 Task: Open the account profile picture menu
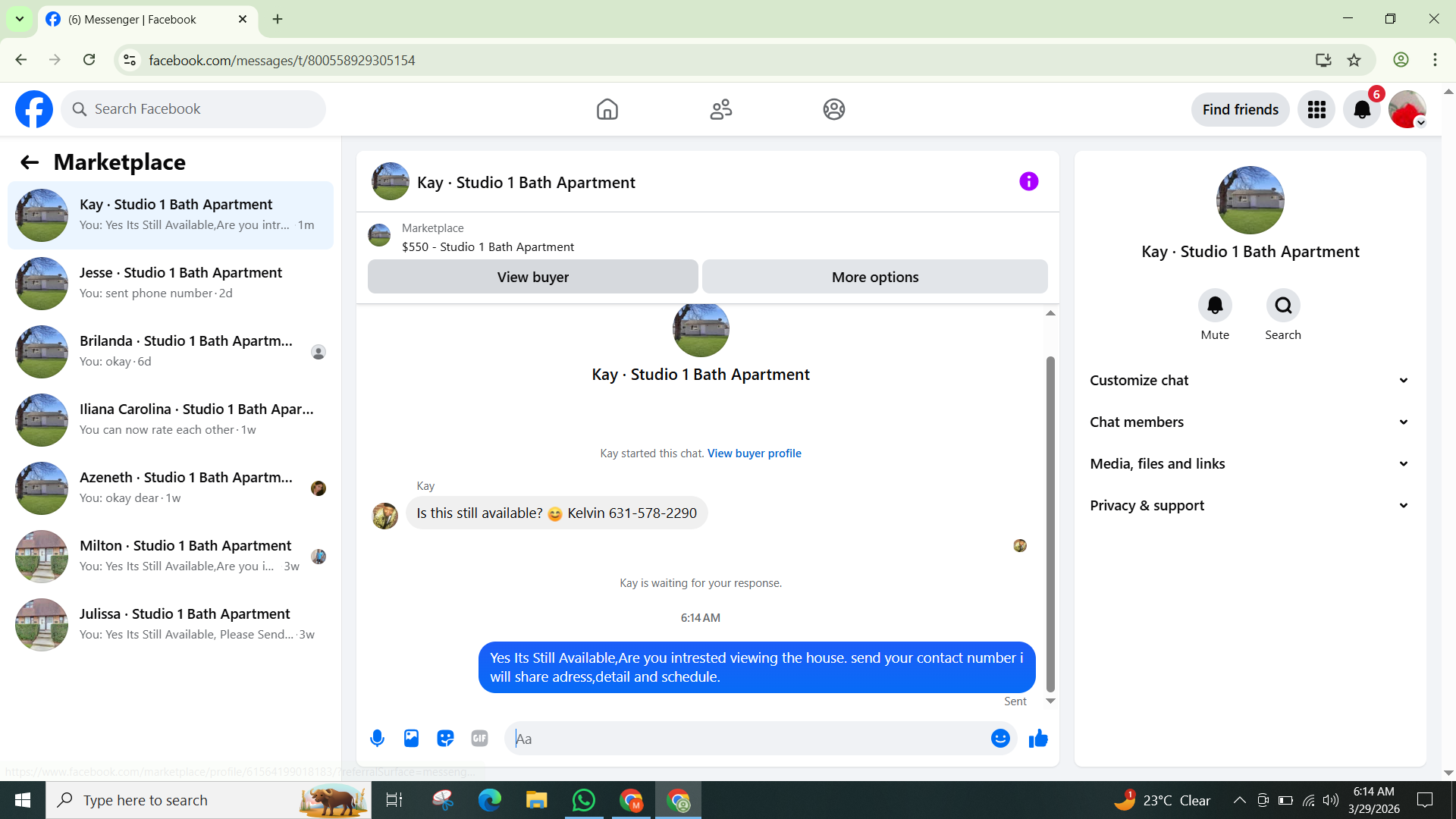(x=1407, y=110)
